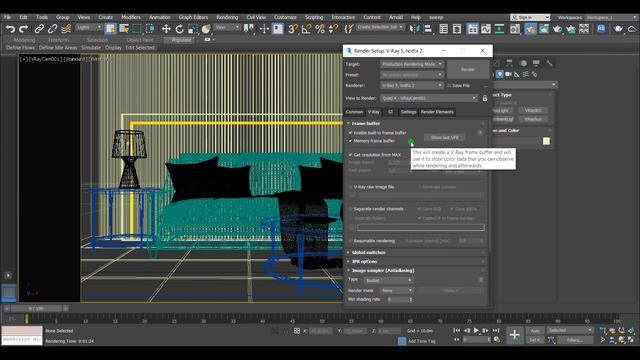Screen dimensions: 640x360
Task: Open the Target rendering mode dropdown
Action: click(412, 64)
